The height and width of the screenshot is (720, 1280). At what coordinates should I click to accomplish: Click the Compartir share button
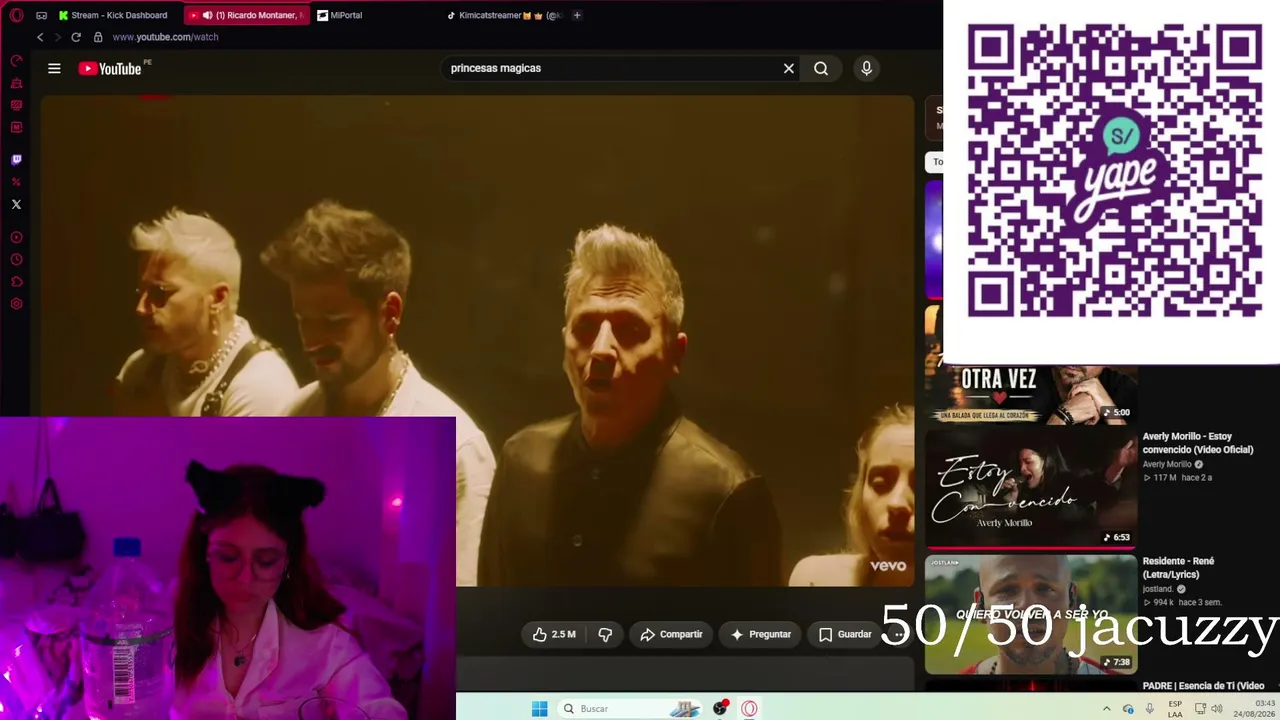pos(671,634)
